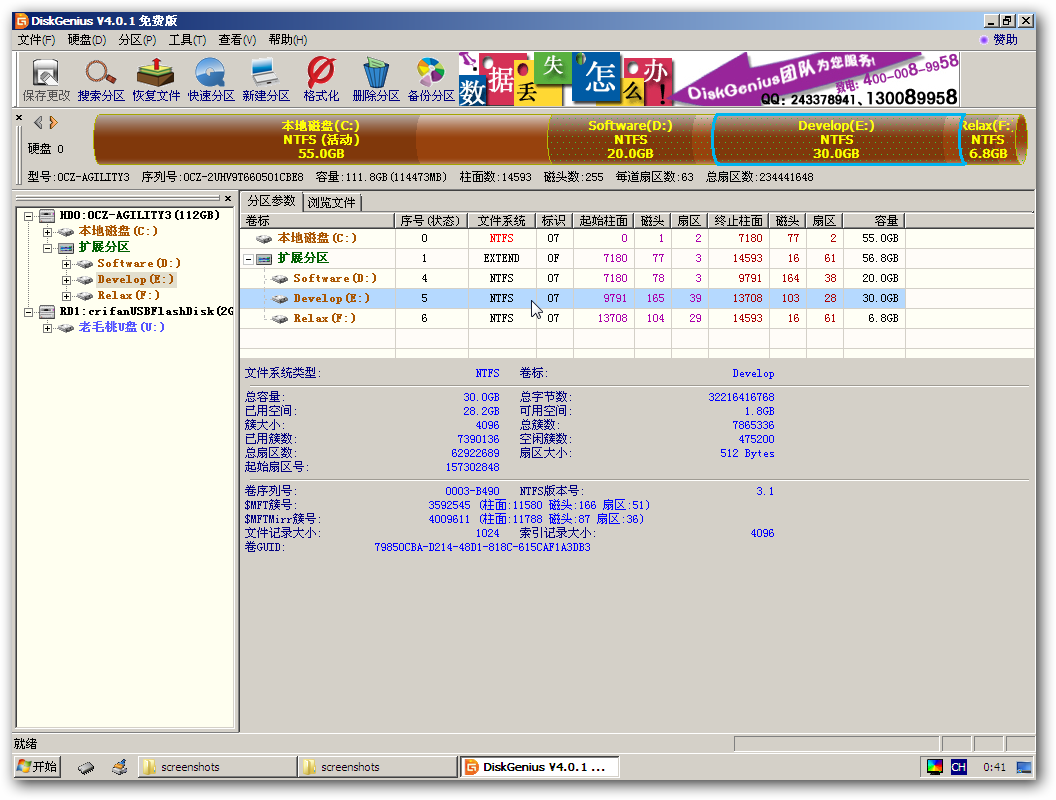This screenshot has width=1056, height=800.
Task: Open the 文件(F) menu
Action: [36, 40]
